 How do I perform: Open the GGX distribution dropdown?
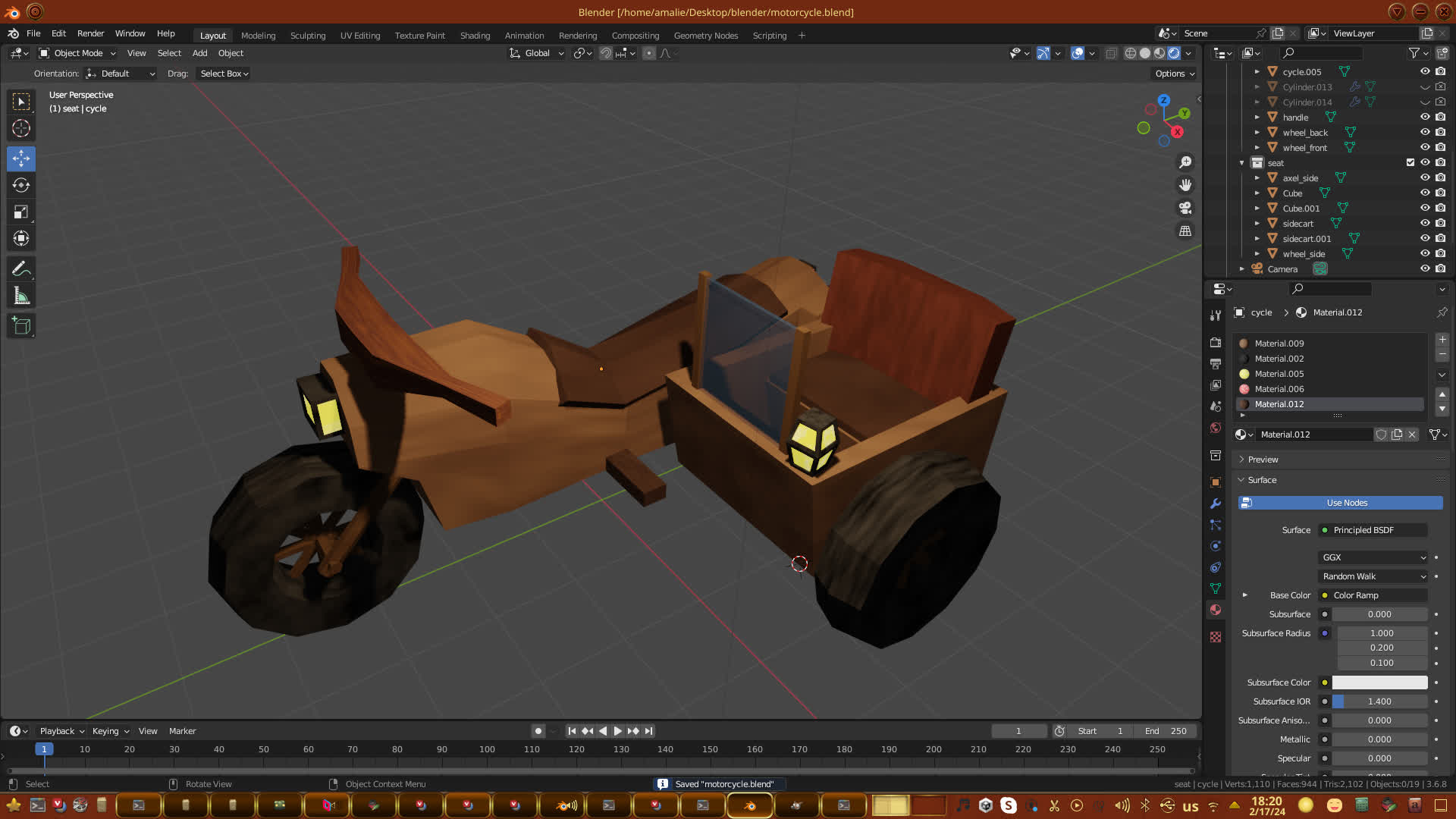(1373, 557)
